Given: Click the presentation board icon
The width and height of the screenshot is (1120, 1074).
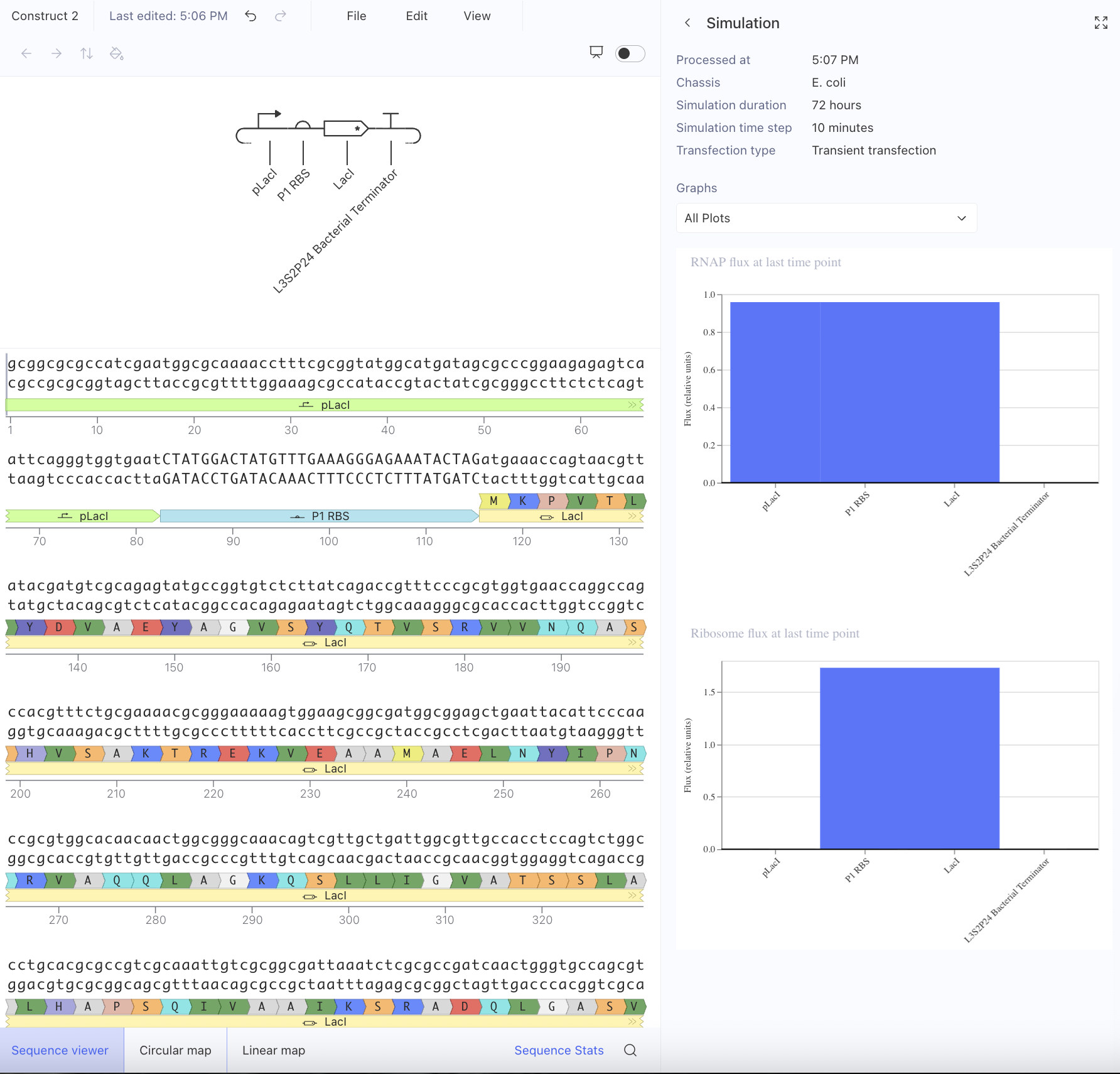Looking at the screenshot, I should [596, 53].
